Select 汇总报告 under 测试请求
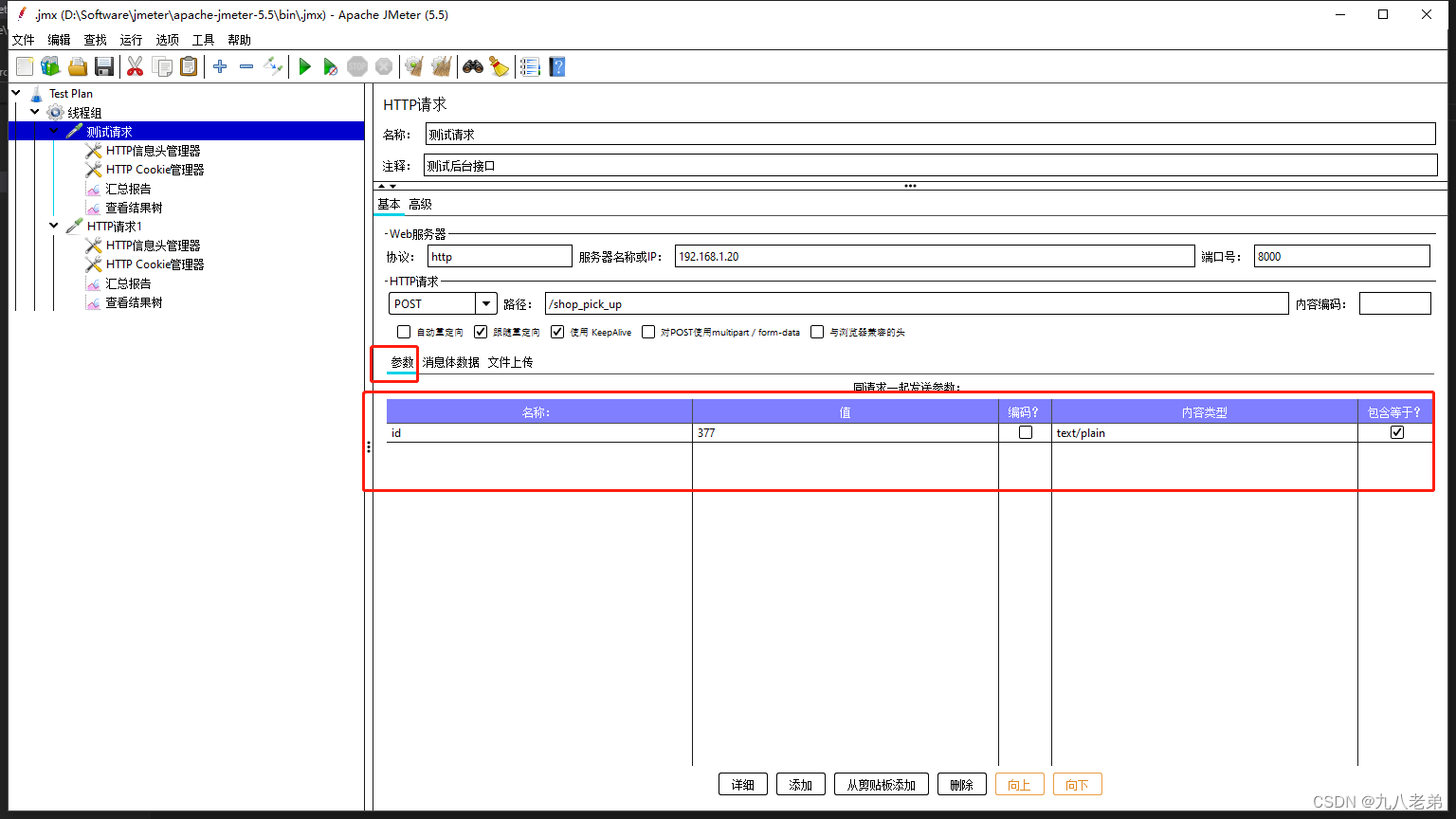Screen dimensions: 1456x819 coord(128,189)
